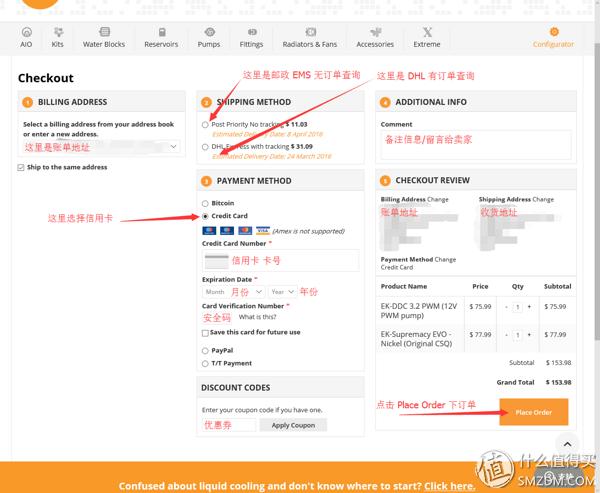Open the billing address dropdown
The image size is (600, 493).
click(x=101, y=147)
